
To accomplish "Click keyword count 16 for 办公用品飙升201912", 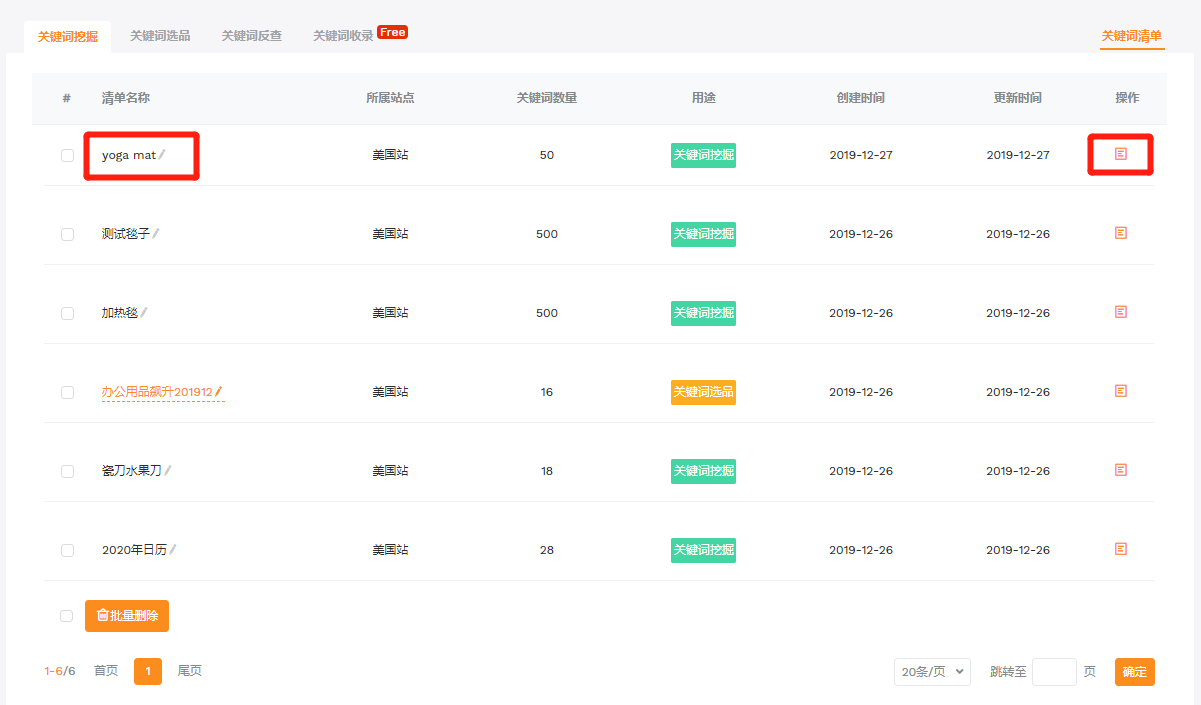I will pos(546,392).
